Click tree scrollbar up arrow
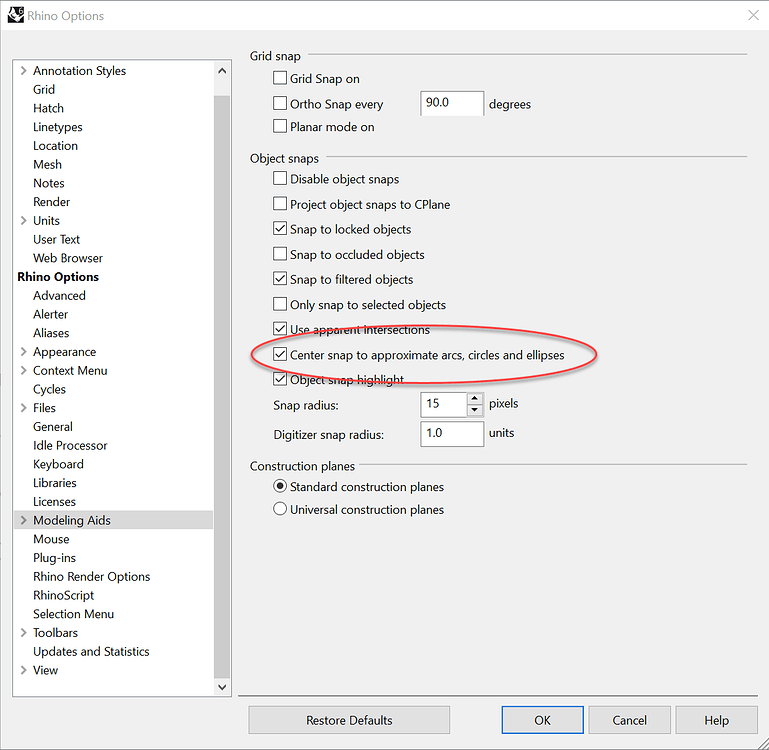 pos(222,71)
